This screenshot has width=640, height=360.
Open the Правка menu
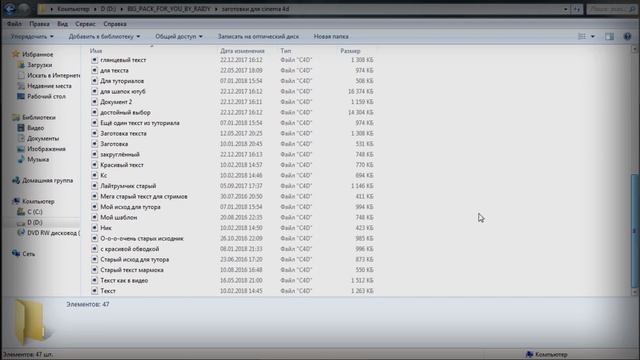pos(39,24)
